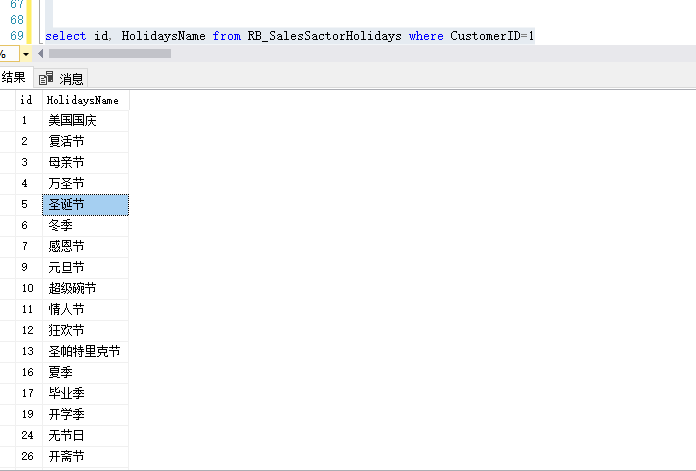
Task: Click the id cell with value 5
Action: [x=29, y=205]
